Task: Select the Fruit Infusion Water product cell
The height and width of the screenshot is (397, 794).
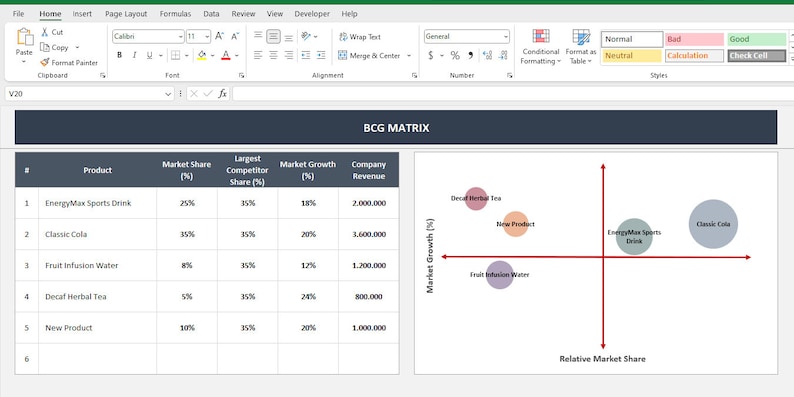Action: pos(97,265)
